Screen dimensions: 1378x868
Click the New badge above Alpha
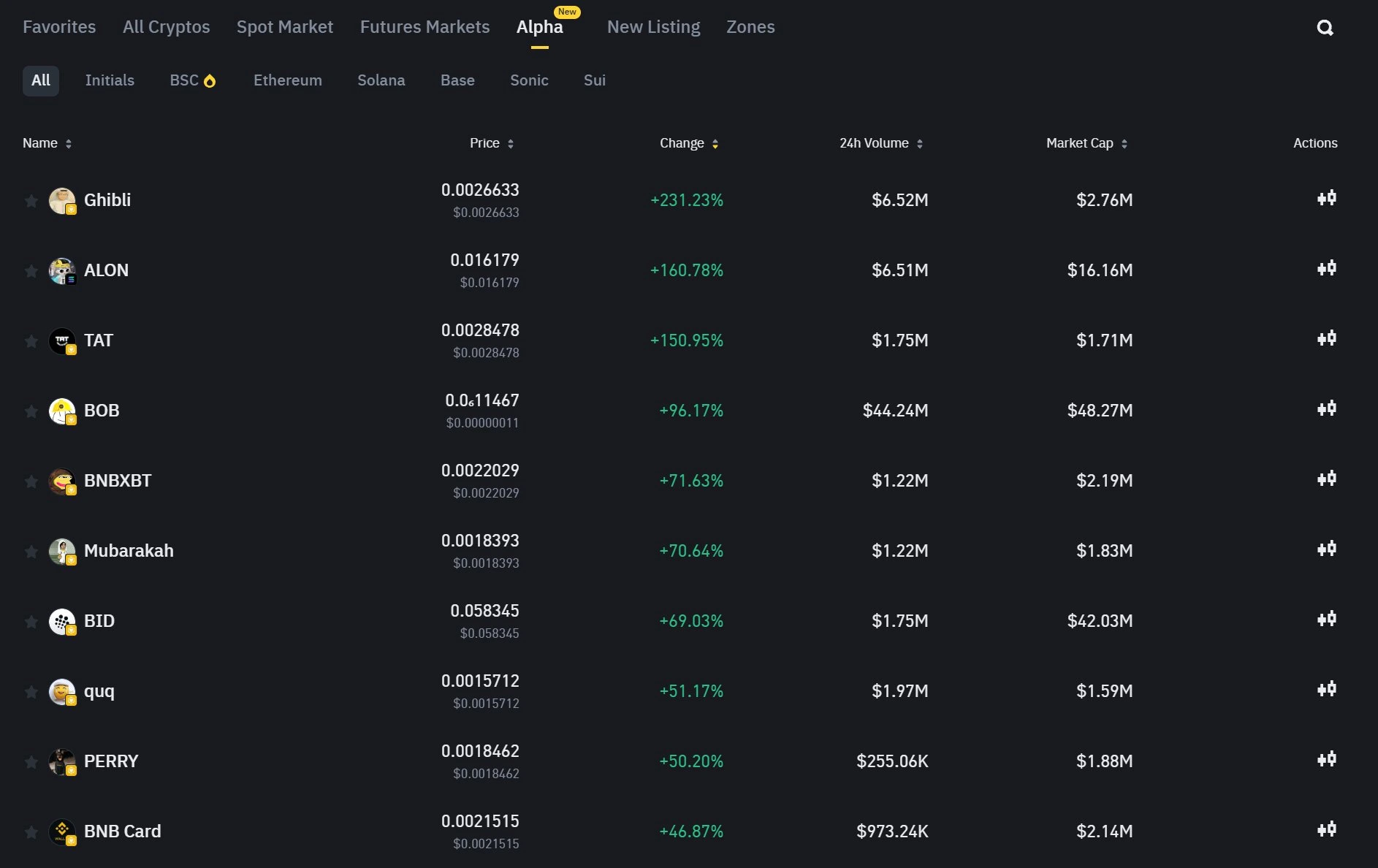(568, 12)
